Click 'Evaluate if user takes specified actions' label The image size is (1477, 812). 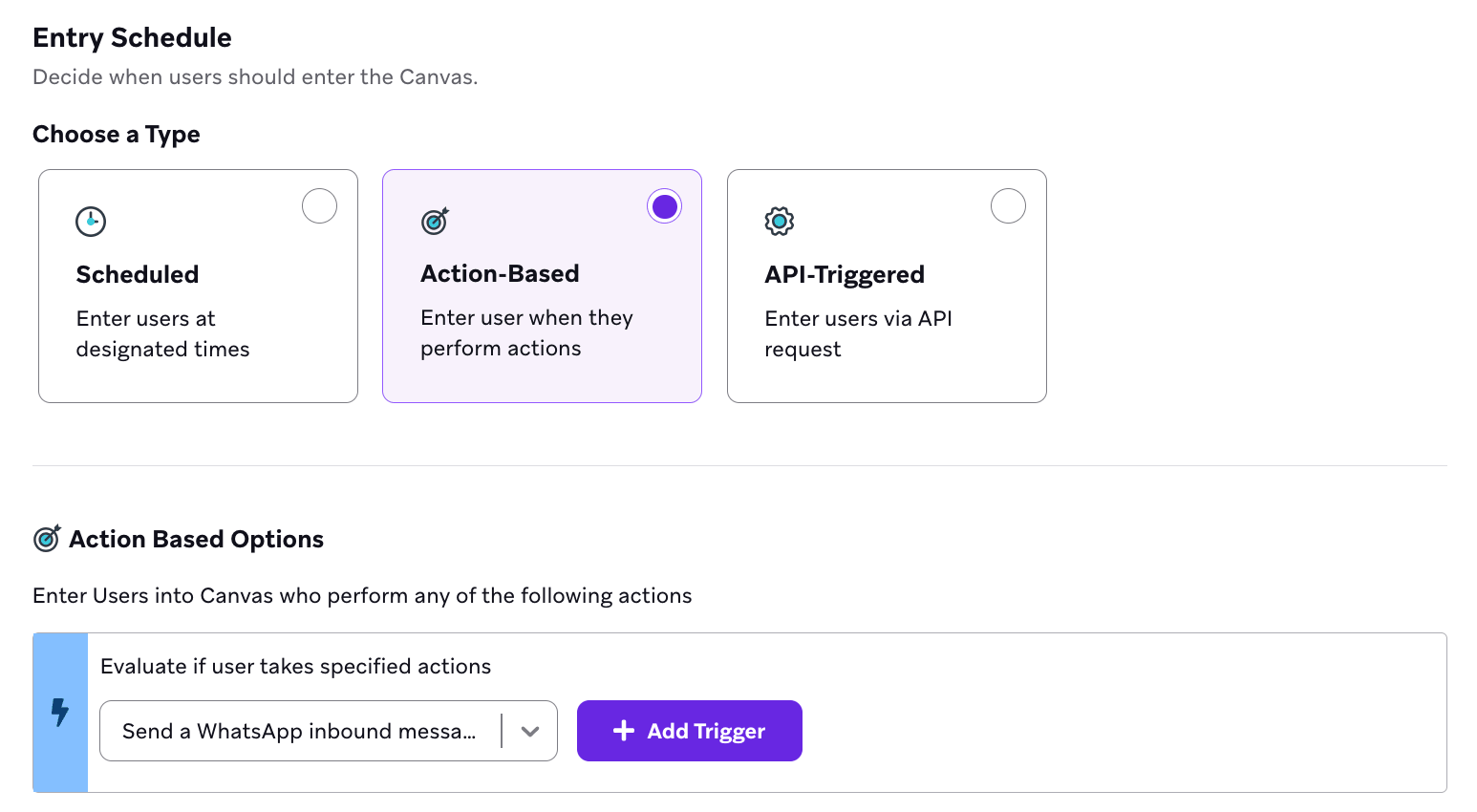coord(295,666)
